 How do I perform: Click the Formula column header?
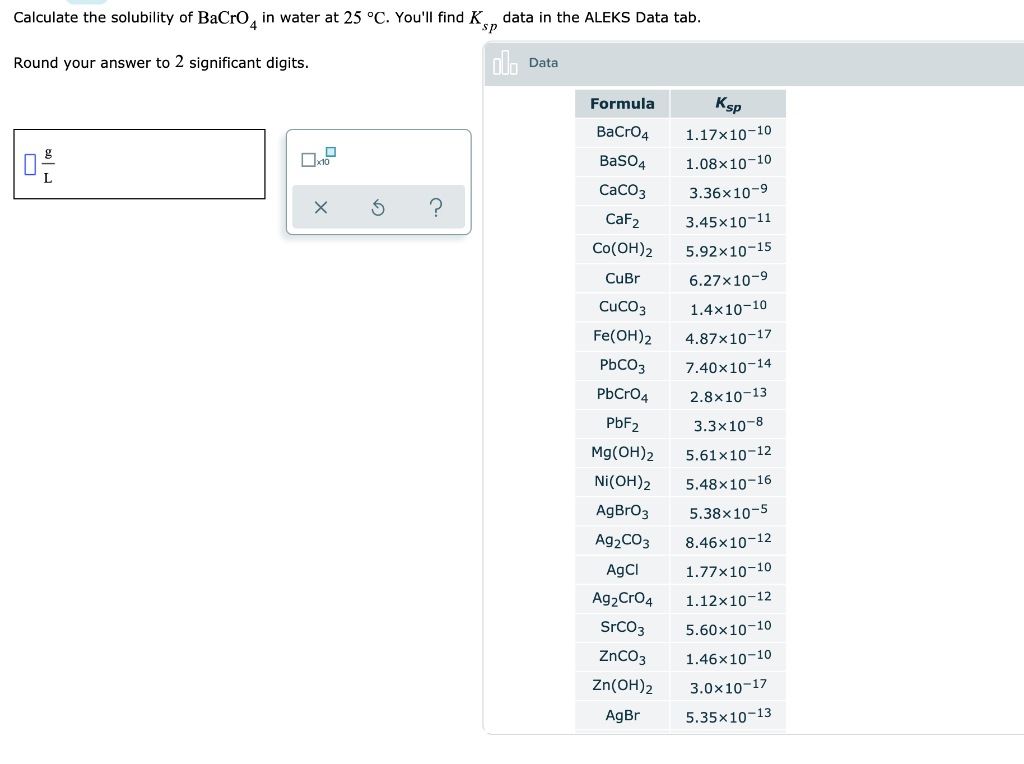(x=621, y=103)
